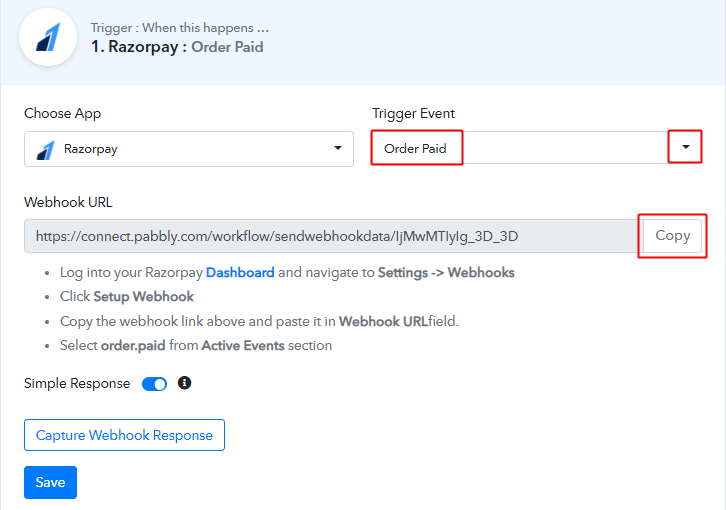Select the Order Paid trigger event field

(536, 147)
